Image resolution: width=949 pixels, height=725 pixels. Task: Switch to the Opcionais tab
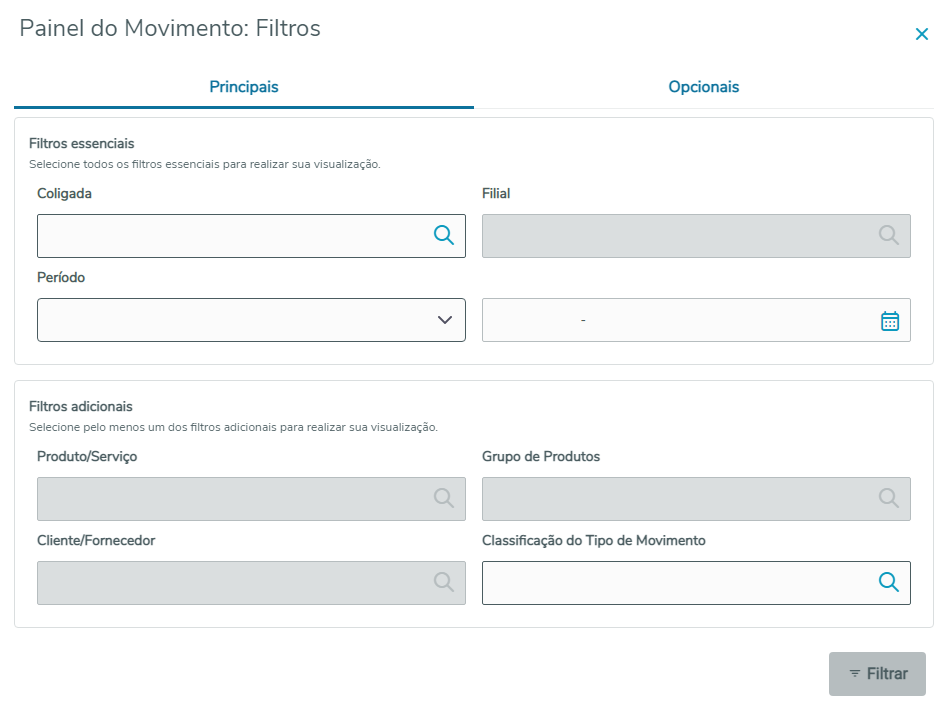click(704, 87)
